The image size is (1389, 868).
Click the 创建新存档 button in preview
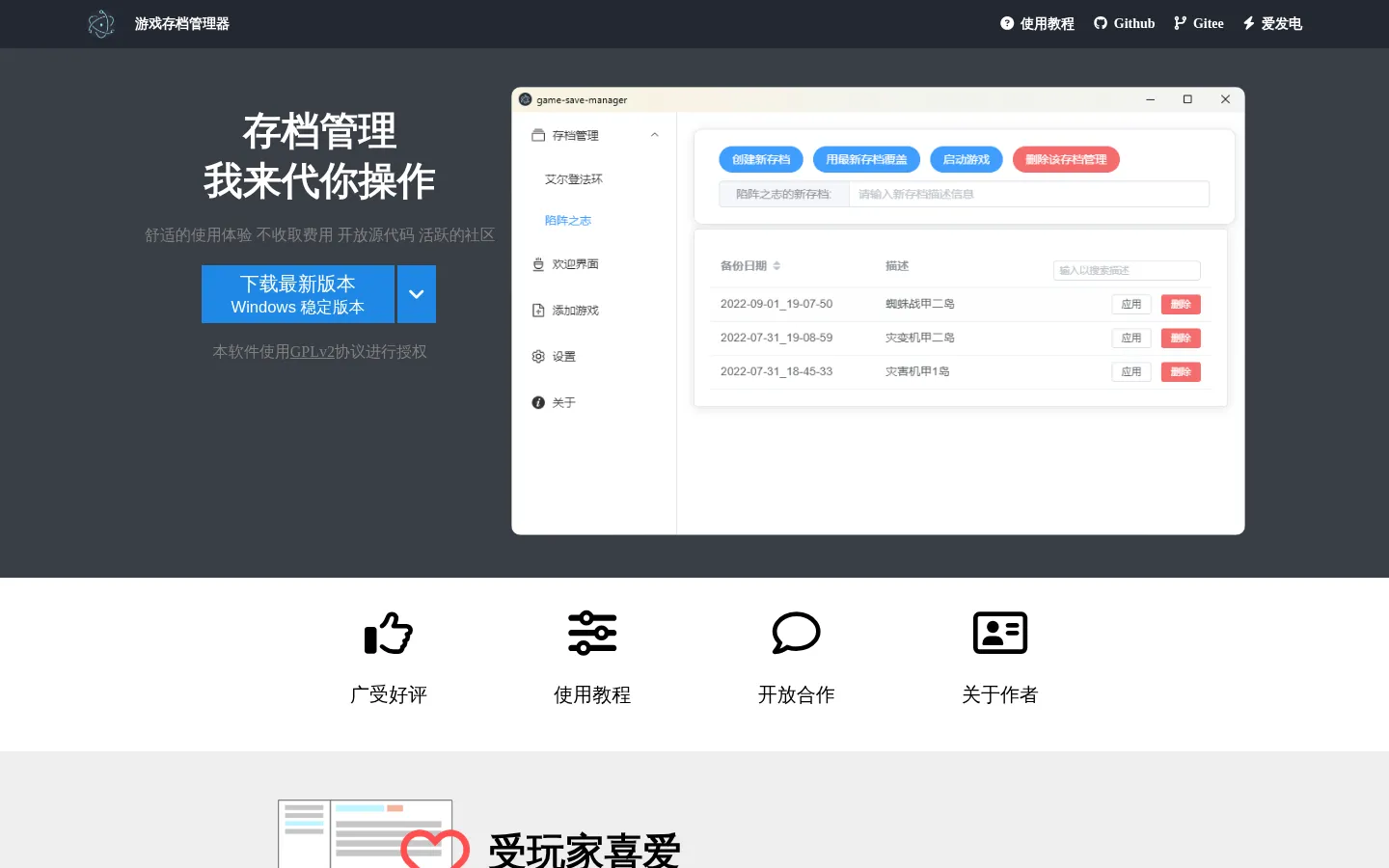761,160
